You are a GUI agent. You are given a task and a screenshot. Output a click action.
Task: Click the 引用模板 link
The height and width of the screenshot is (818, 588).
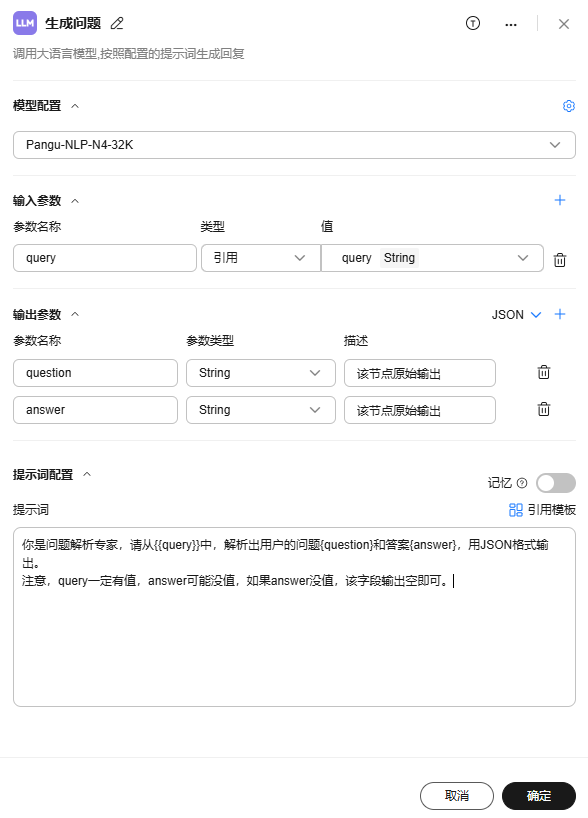pos(542,510)
